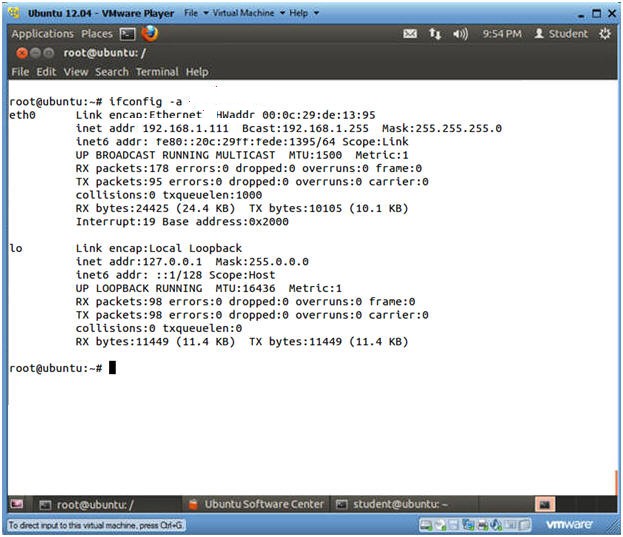
Task: Open the terminal's Edit menu
Action: [x=46, y=72]
